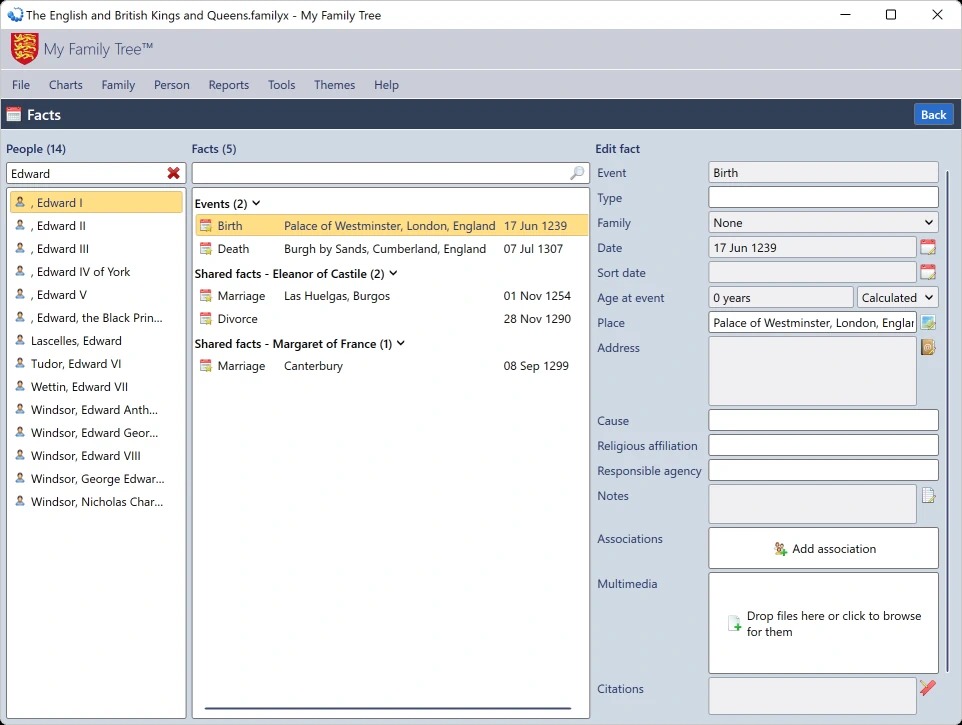Open the Calculated age dropdown
962x725 pixels.
[897, 298]
